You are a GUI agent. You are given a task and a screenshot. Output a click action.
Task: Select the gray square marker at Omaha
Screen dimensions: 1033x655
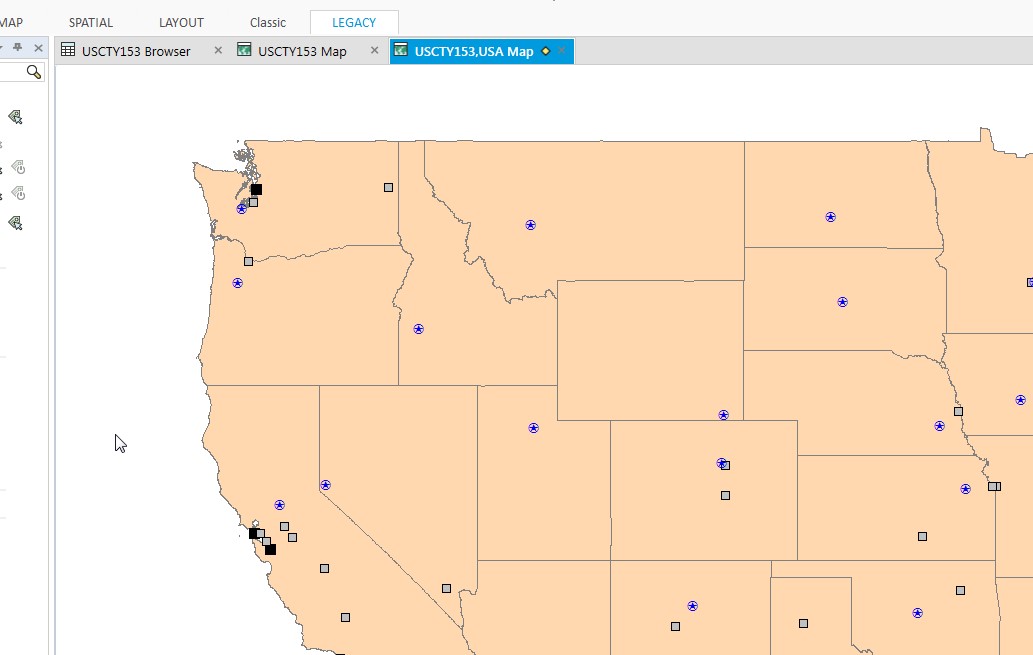pos(959,412)
